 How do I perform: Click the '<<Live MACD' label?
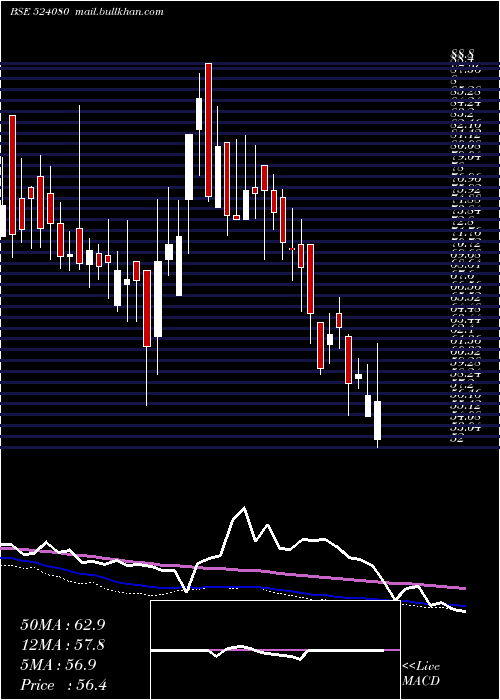pos(421,673)
